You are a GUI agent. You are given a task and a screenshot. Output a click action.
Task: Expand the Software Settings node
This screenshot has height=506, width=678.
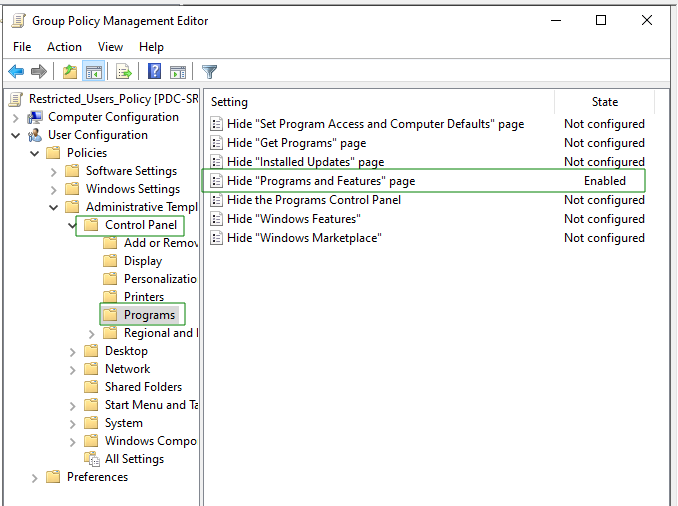click(54, 172)
